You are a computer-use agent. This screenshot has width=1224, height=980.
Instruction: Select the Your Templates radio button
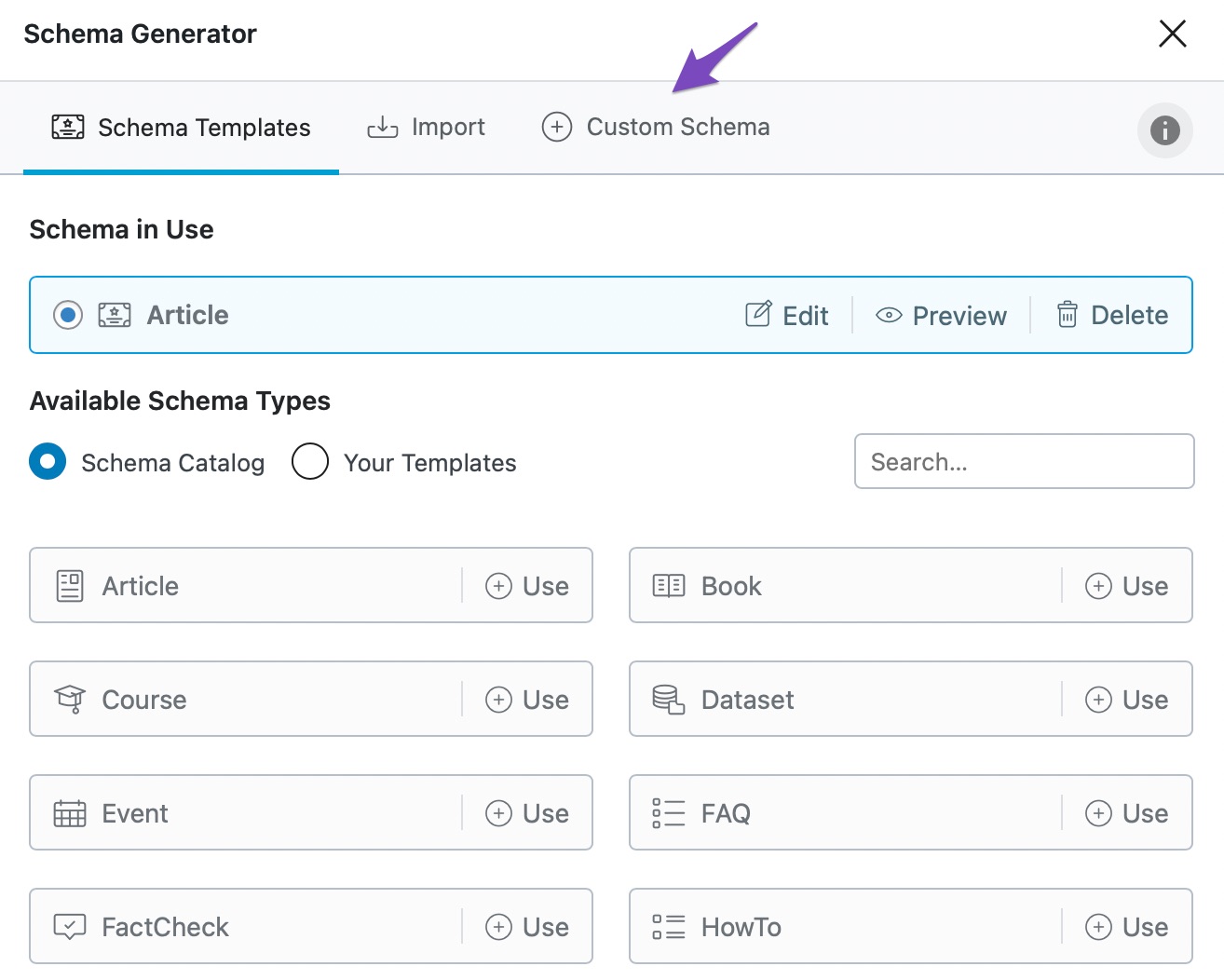[310, 461]
